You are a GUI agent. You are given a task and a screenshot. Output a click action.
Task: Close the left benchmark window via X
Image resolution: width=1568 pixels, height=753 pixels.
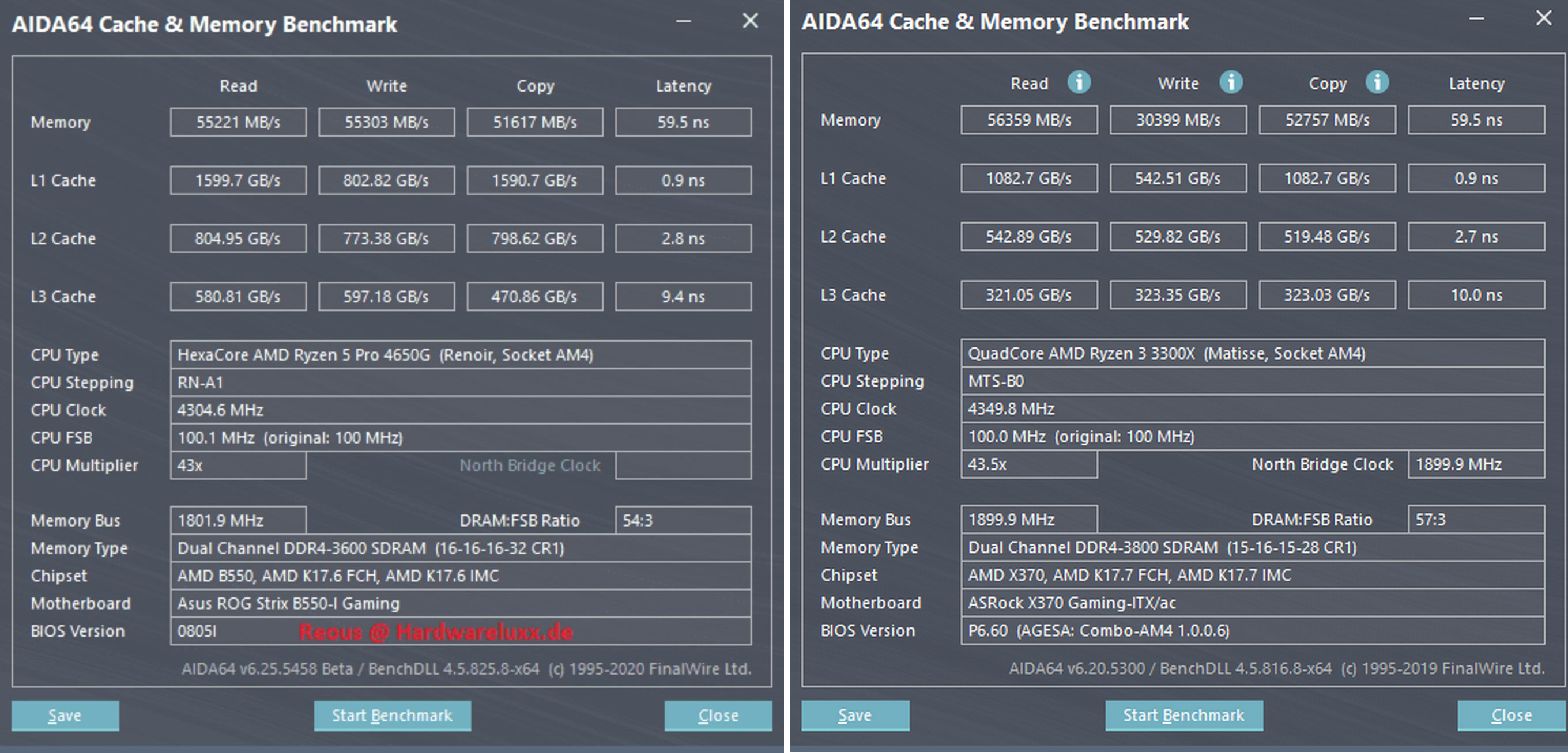[750, 21]
